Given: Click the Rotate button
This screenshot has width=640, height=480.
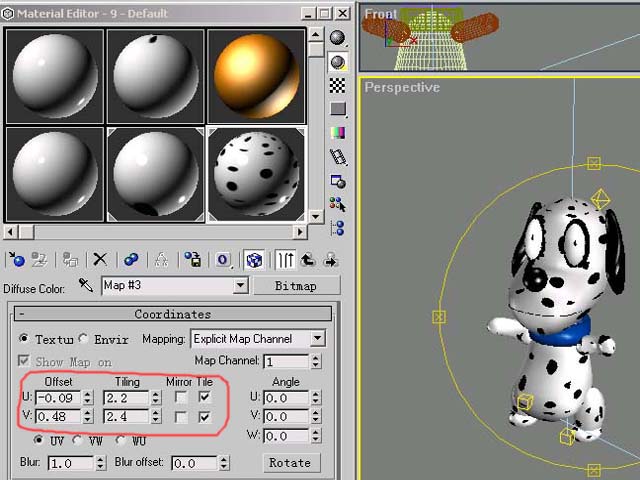Looking at the screenshot, I should point(290,463).
